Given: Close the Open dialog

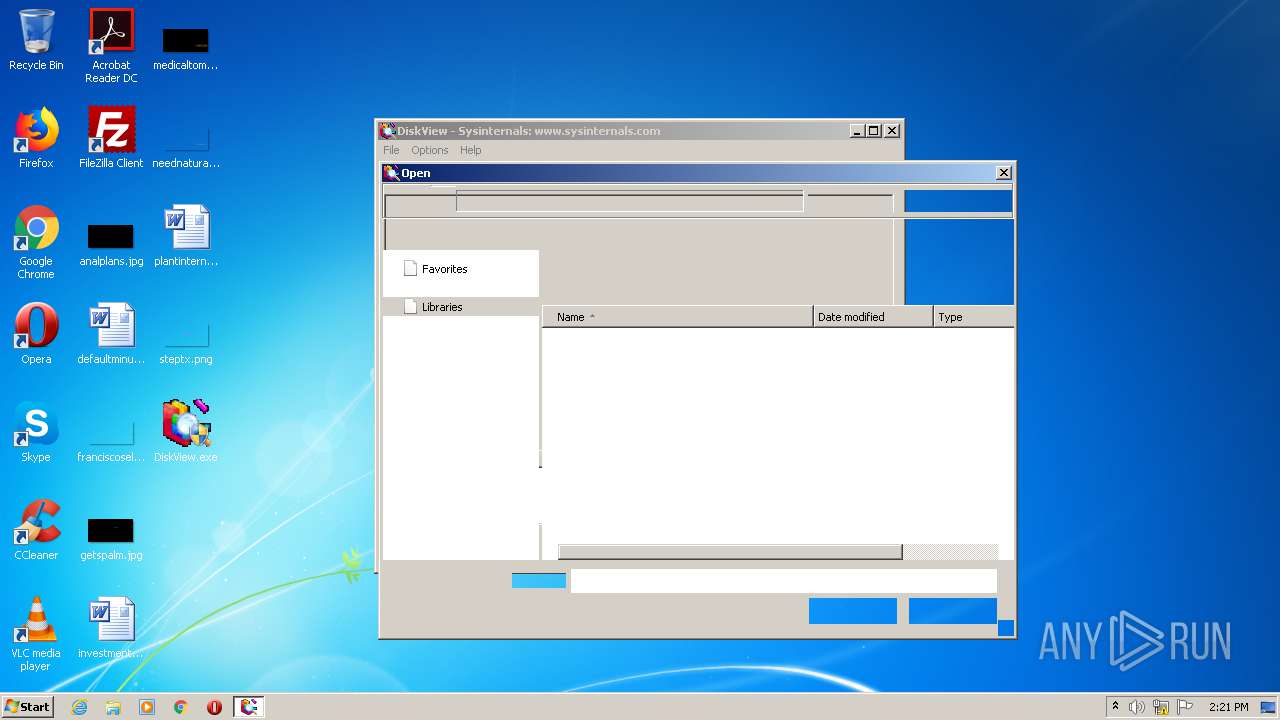Looking at the screenshot, I should point(1004,173).
